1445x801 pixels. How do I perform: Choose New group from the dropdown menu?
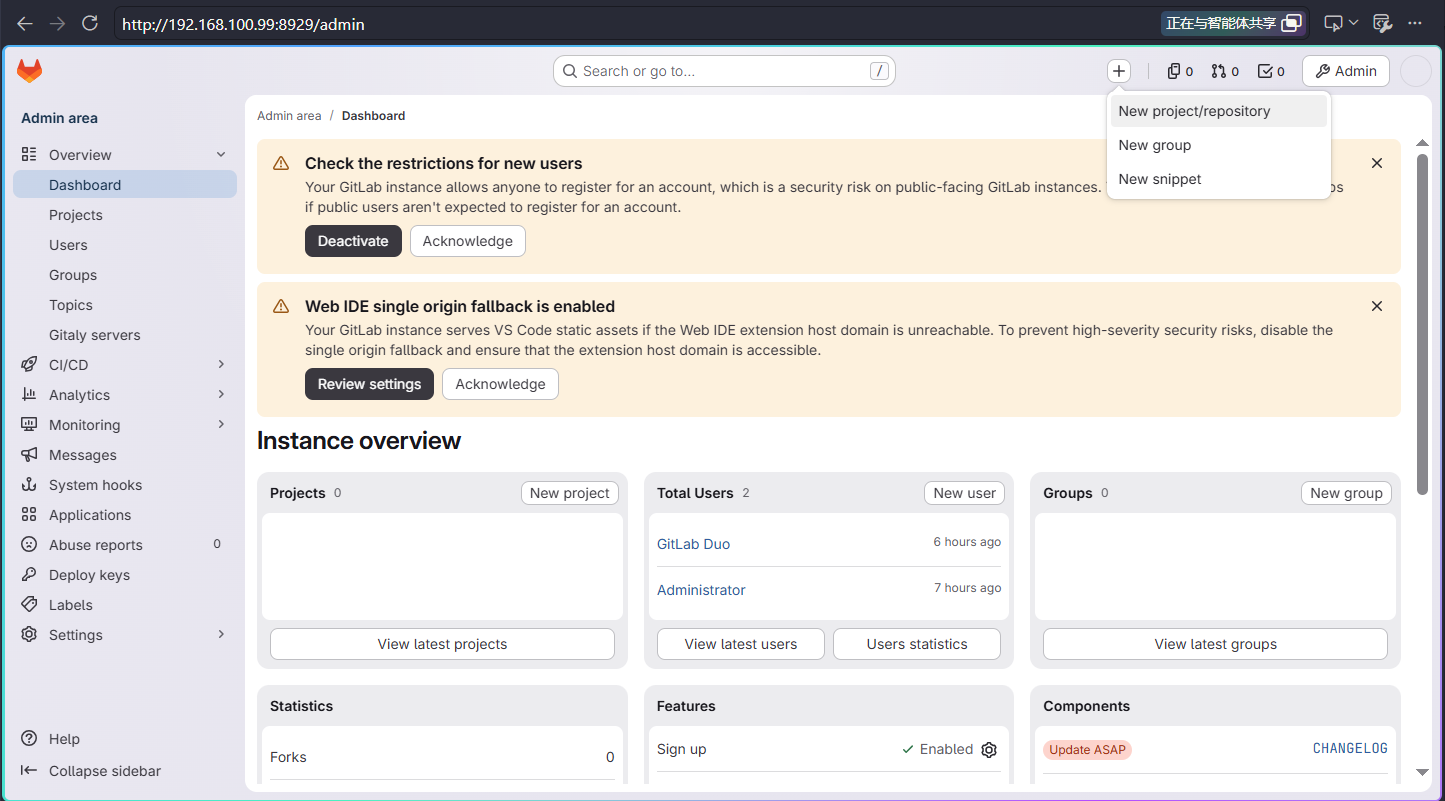1219,145
